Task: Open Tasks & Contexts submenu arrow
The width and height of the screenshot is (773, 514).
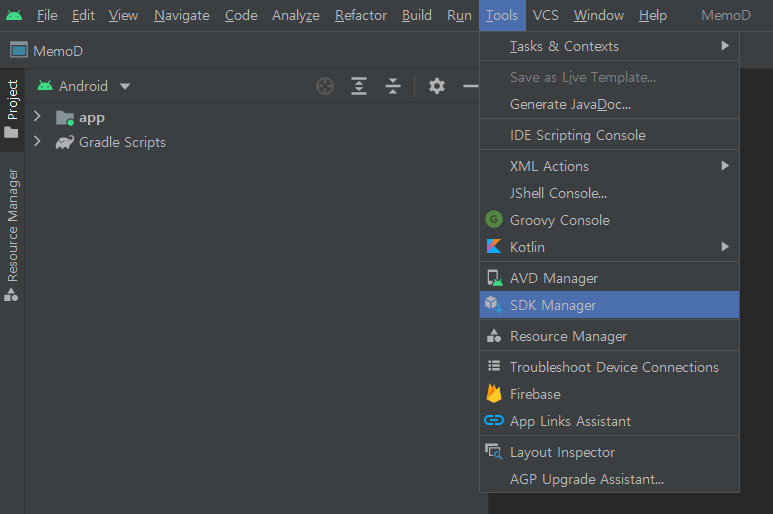Action: 725,46
